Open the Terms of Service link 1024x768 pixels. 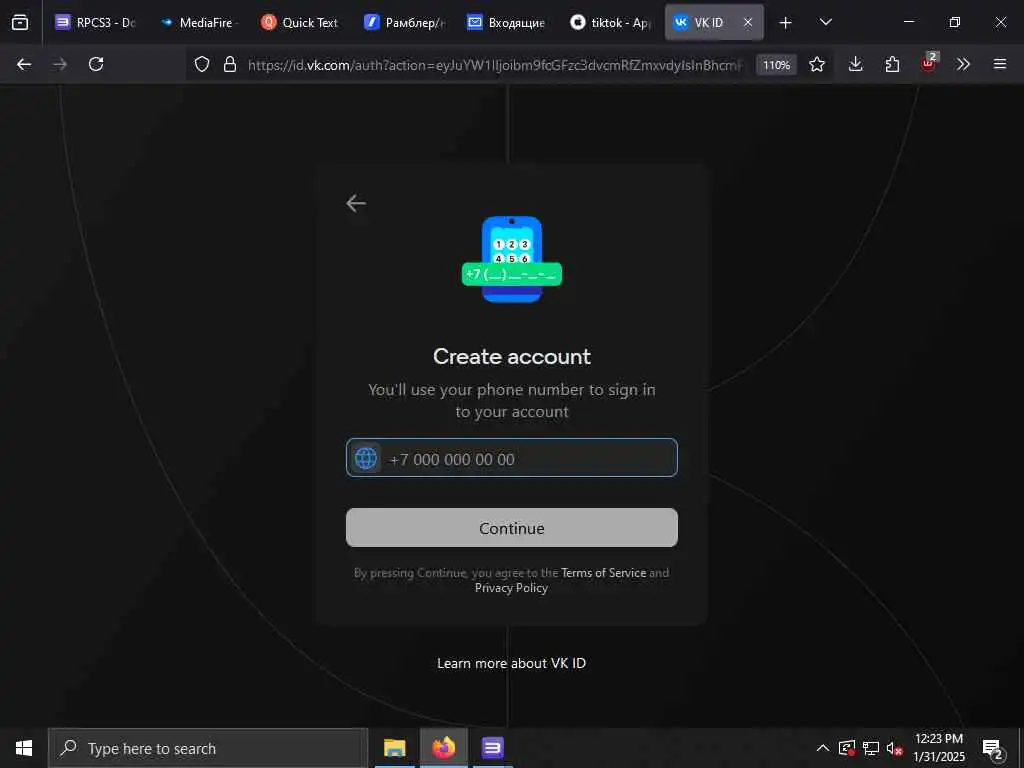pyautogui.click(x=603, y=573)
